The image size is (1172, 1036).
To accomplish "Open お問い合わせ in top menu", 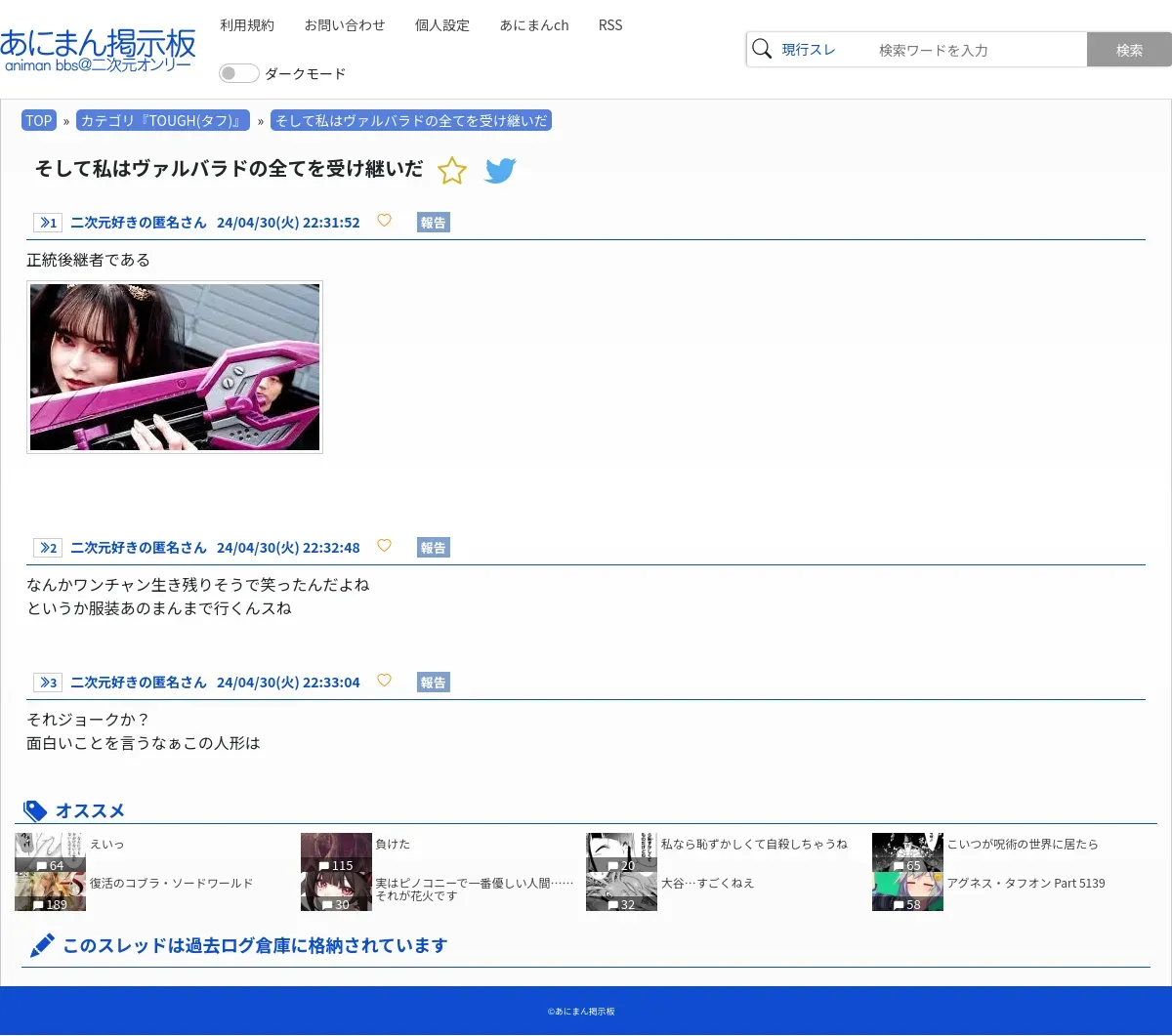I will tap(345, 25).
